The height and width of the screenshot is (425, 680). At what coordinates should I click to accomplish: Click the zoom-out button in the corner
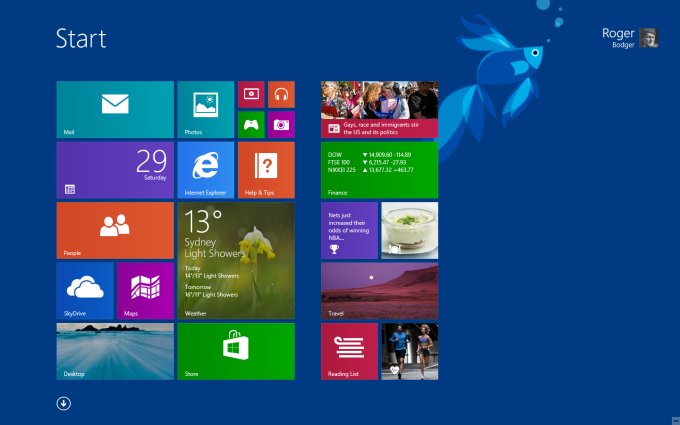point(675,421)
